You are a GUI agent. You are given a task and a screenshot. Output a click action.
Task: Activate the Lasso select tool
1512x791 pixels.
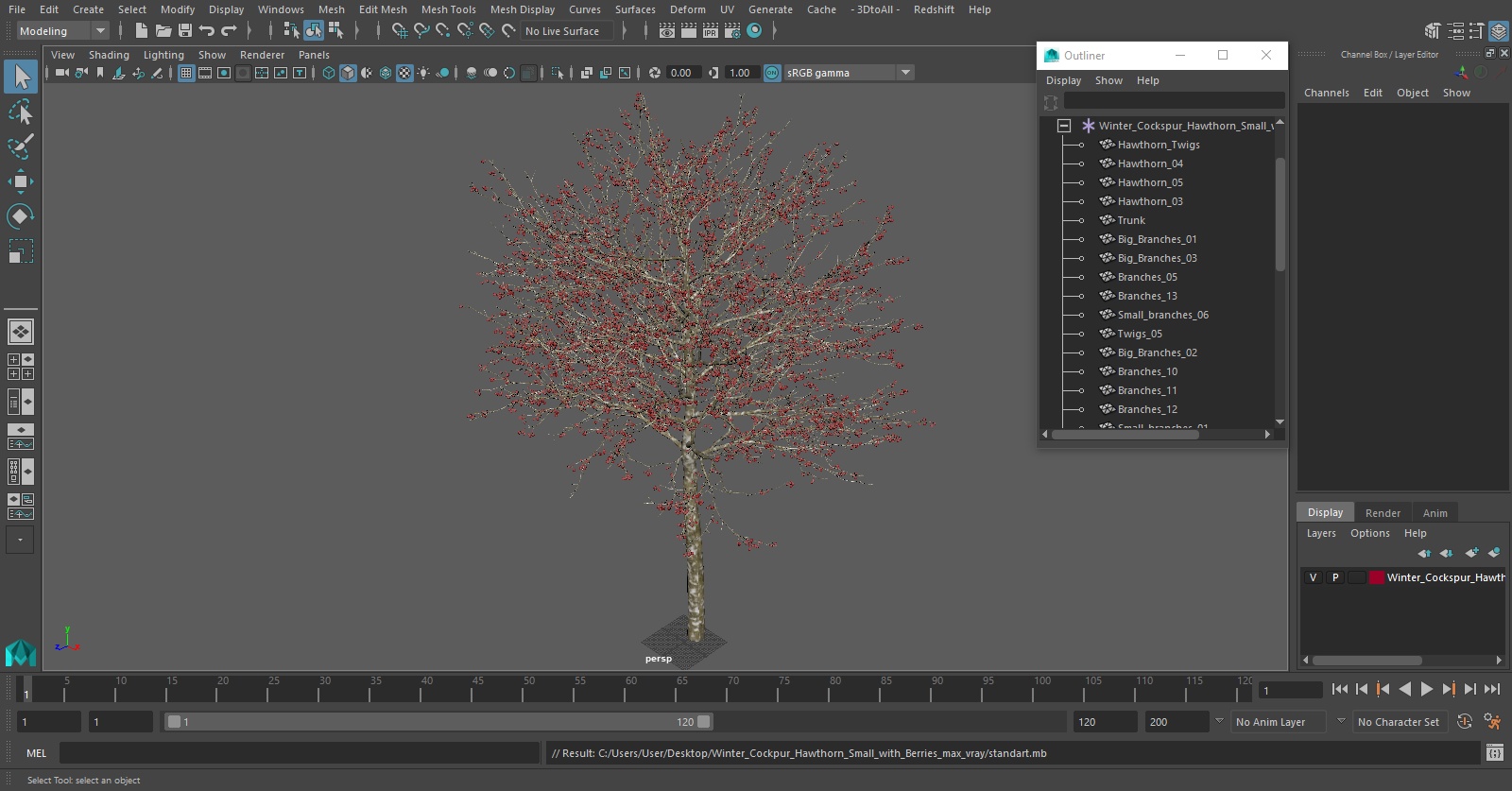[x=21, y=112]
